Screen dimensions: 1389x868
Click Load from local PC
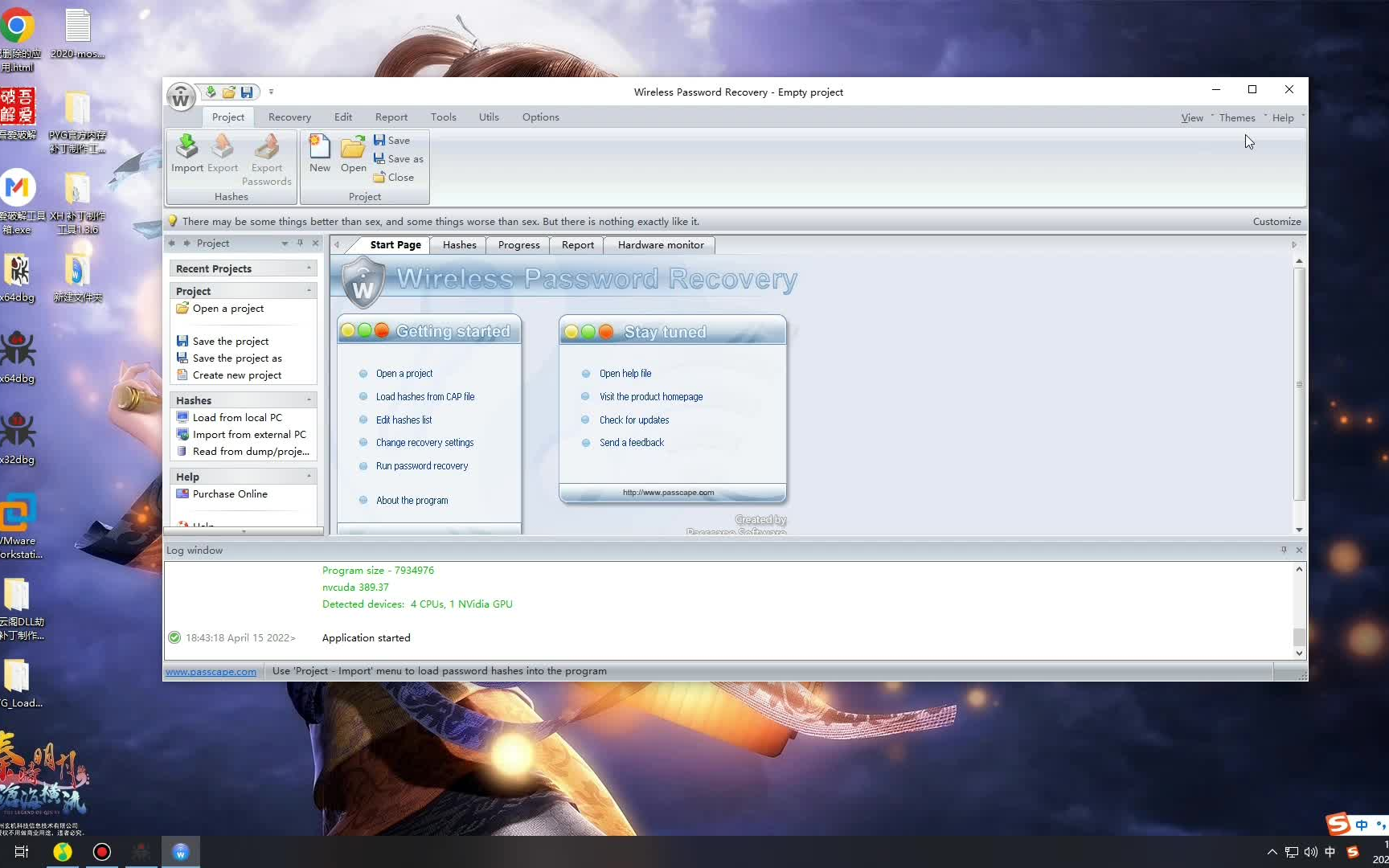tap(236, 418)
